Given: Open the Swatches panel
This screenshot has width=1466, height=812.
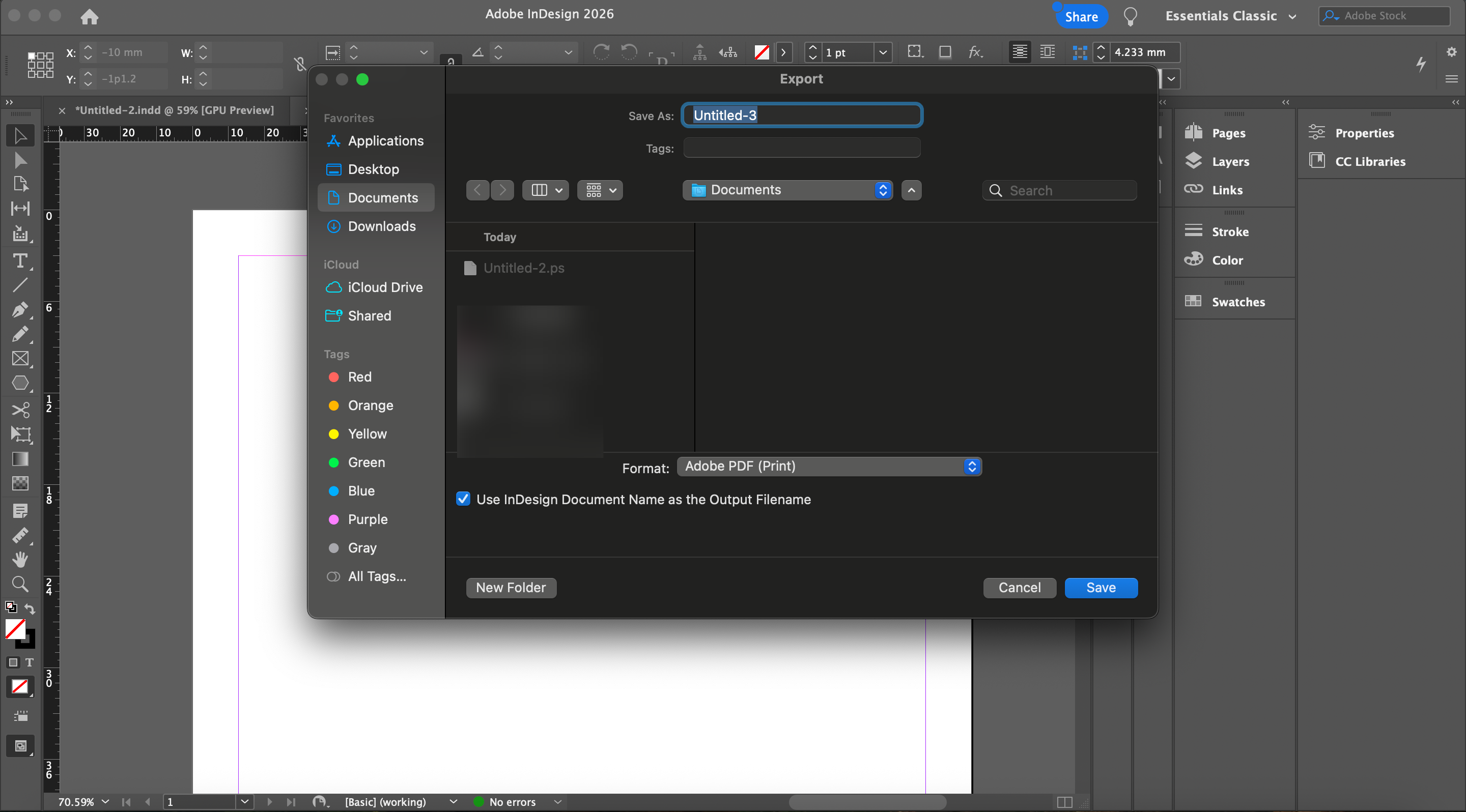Looking at the screenshot, I should [x=1238, y=302].
